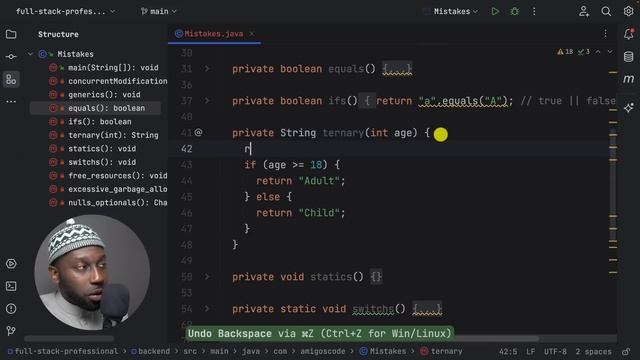
Task: Open the Project folder tool window
Action: click(x=11, y=34)
